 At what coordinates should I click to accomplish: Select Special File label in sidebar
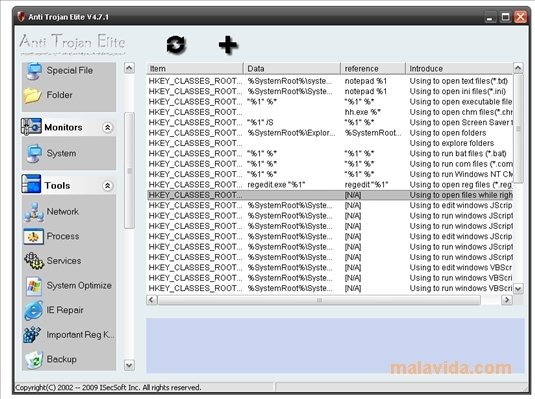(x=70, y=70)
